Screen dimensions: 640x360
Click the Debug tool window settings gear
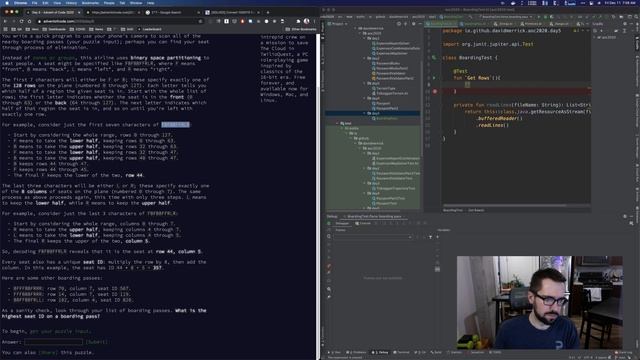625,216
